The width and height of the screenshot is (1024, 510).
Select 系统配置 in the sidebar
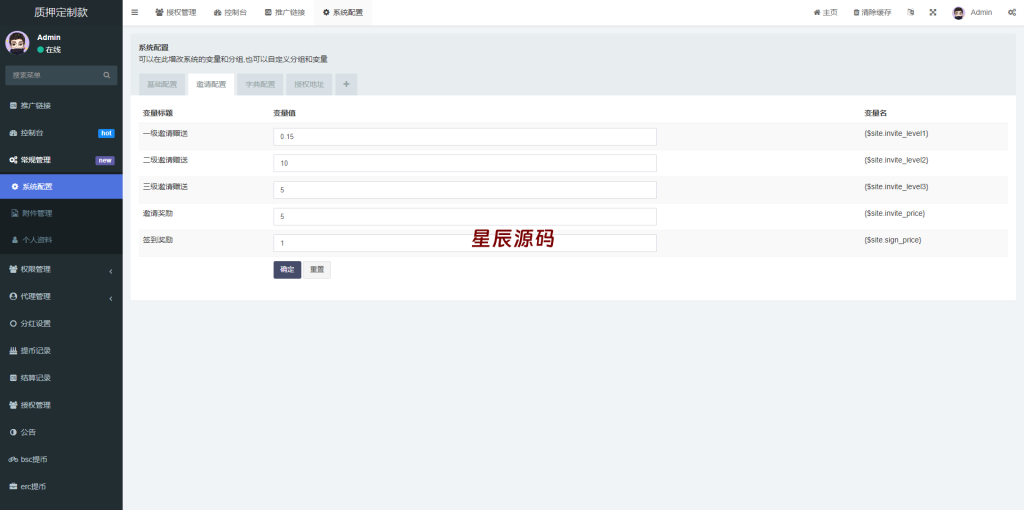pos(61,187)
